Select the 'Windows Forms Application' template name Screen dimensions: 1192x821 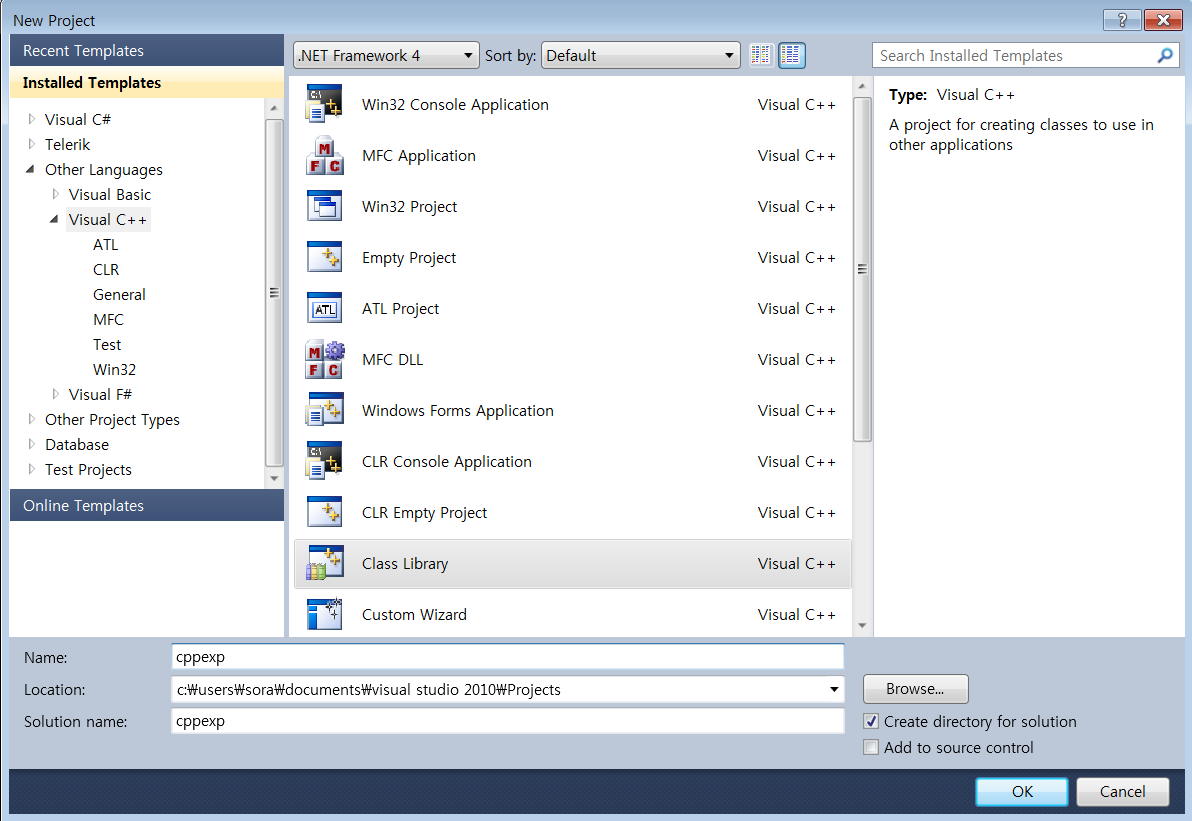click(x=458, y=410)
